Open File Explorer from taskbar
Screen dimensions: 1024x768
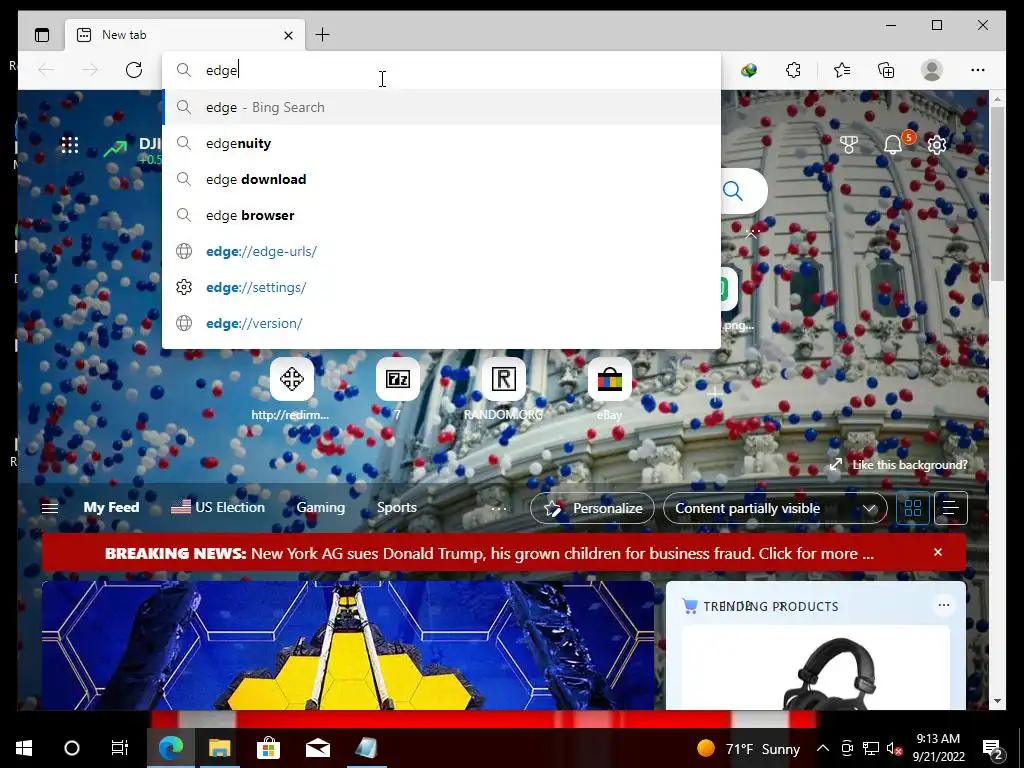pos(219,748)
